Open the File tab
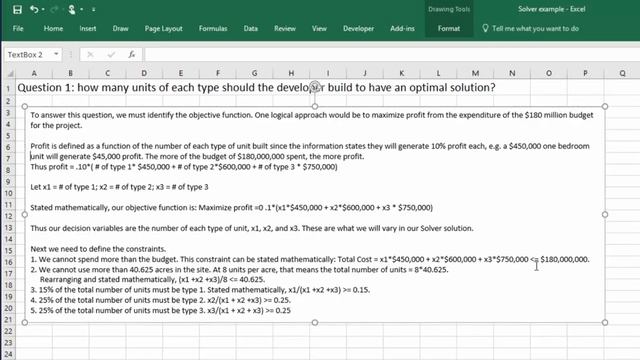 (18, 29)
